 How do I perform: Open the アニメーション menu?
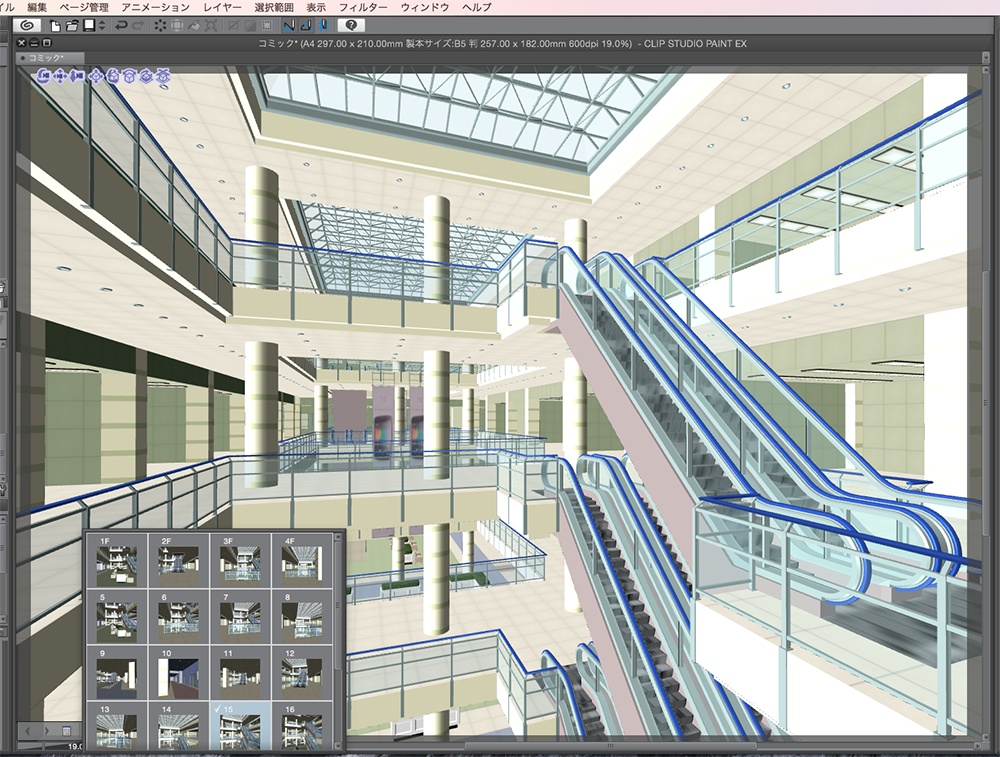(x=155, y=7)
